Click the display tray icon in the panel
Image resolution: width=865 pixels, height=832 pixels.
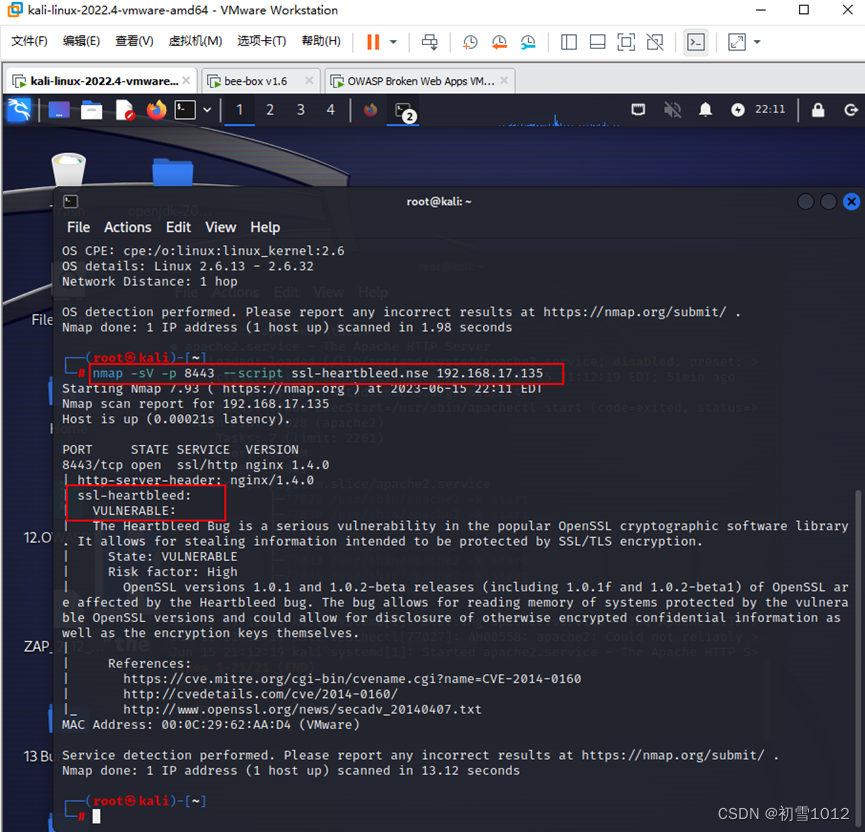[638, 110]
